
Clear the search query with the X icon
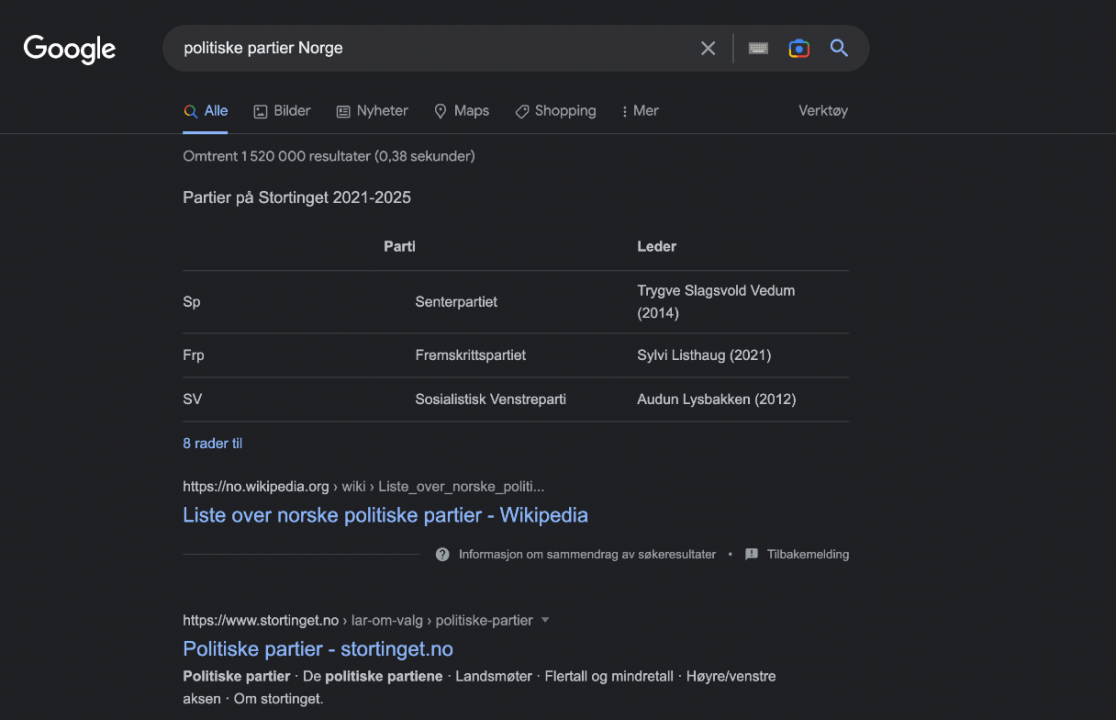tap(707, 48)
